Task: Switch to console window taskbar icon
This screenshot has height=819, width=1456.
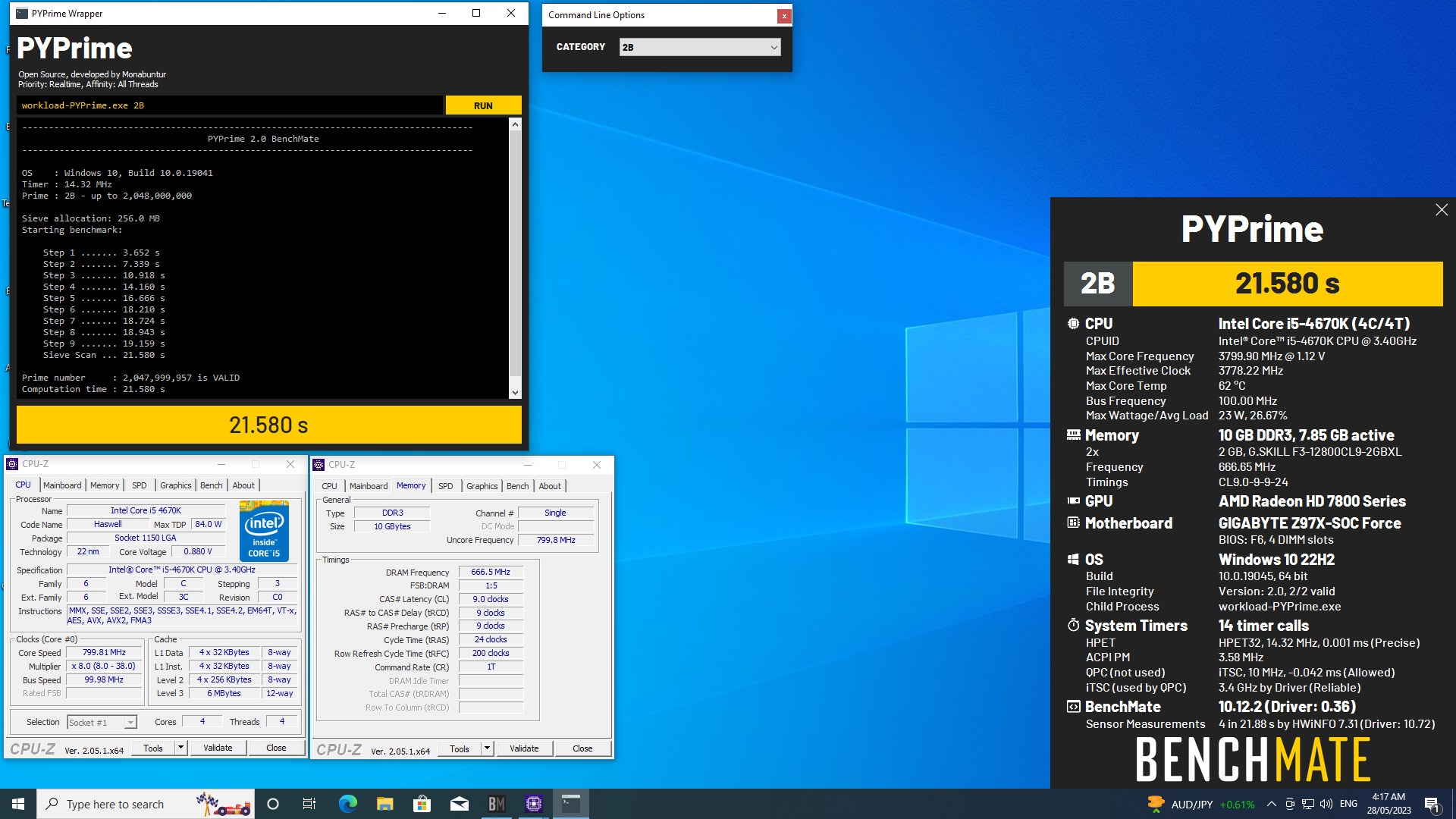Action: [x=570, y=804]
